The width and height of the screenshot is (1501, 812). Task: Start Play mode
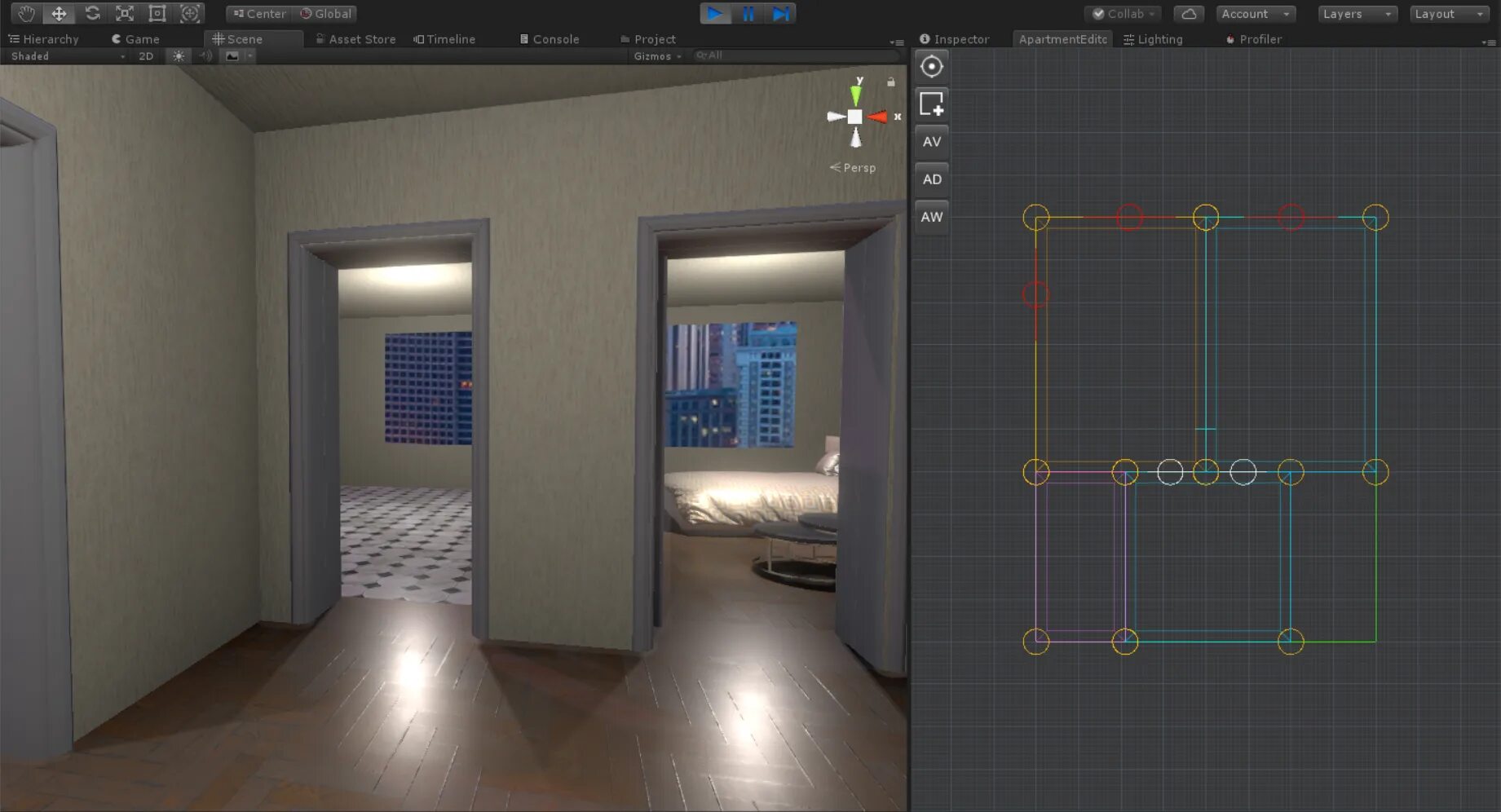(715, 13)
